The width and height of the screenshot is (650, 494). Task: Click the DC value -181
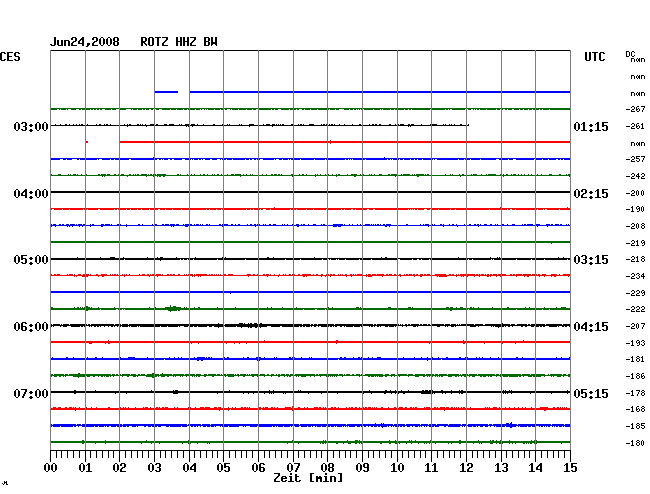click(x=635, y=359)
